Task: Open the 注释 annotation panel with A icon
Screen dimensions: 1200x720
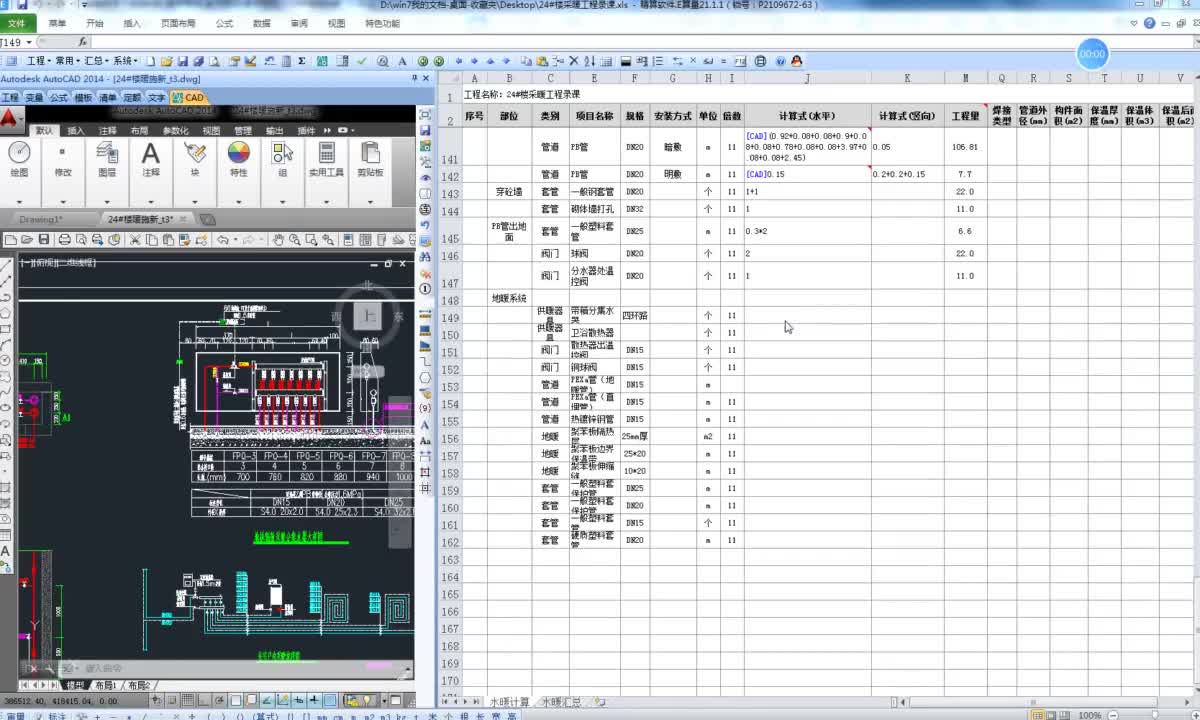Action: tap(150, 160)
